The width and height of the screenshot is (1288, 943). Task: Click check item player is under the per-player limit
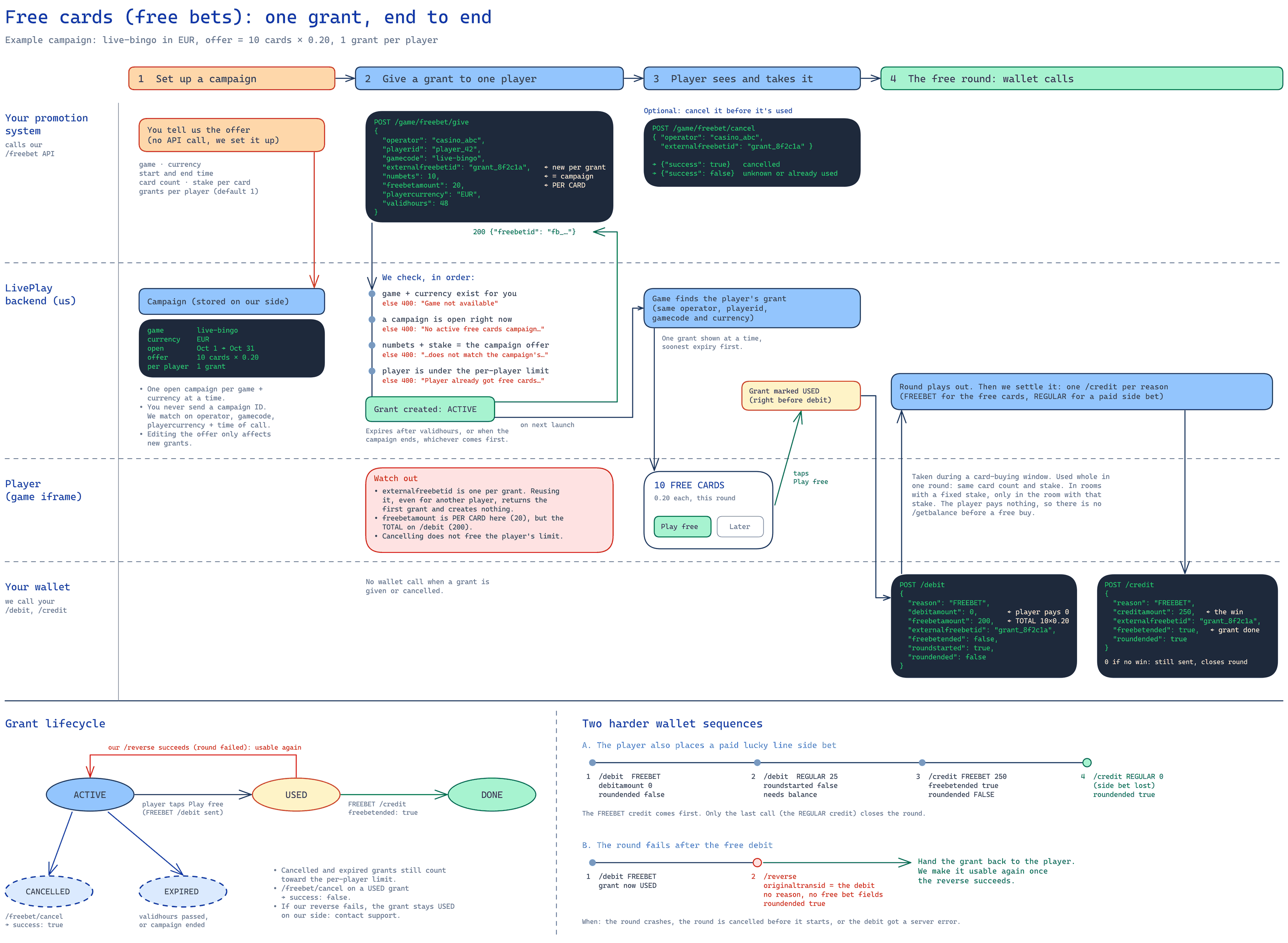[465, 370]
